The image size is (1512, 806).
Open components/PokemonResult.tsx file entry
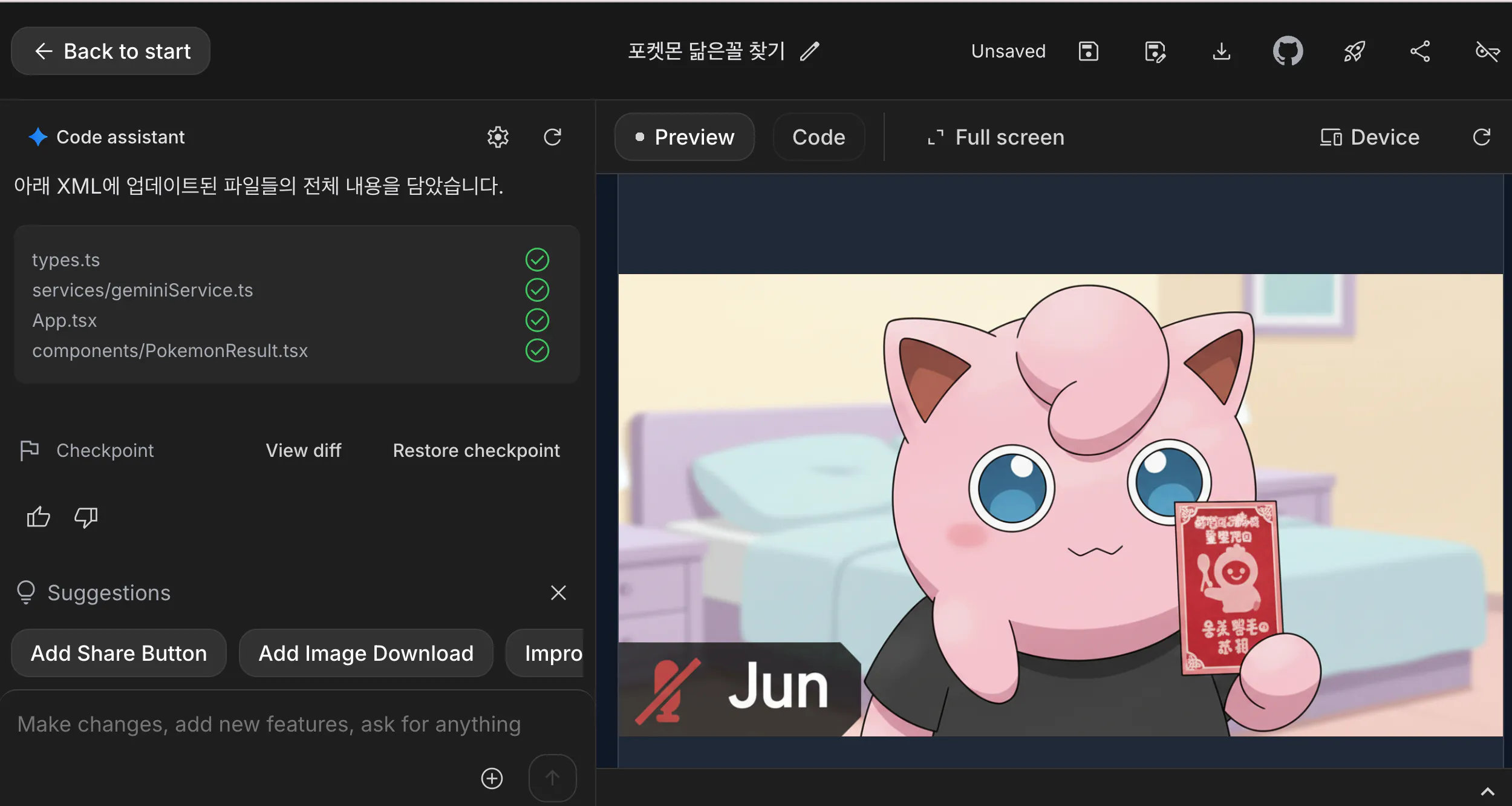tap(170, 350)
